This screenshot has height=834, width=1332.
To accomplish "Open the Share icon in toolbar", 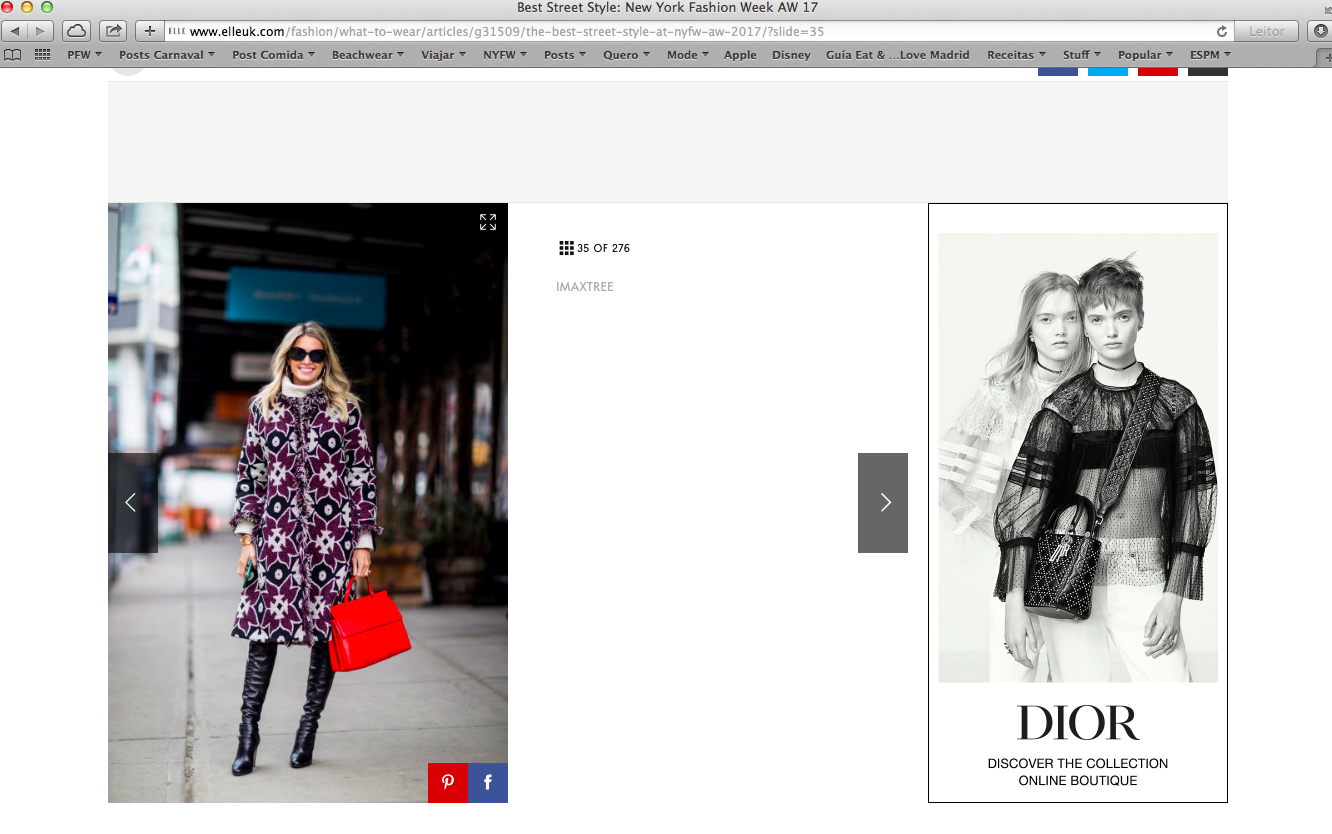I will pyautogui.click(x=114, y=31).
